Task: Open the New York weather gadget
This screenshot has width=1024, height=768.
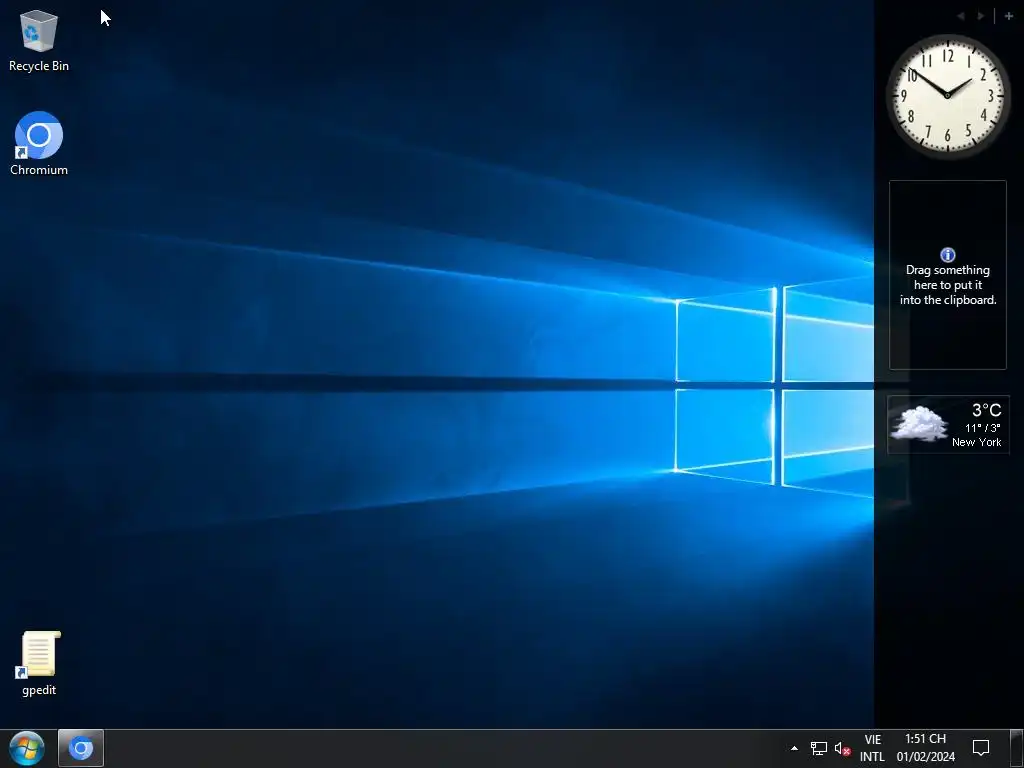Action: click(x=948, y=424)
